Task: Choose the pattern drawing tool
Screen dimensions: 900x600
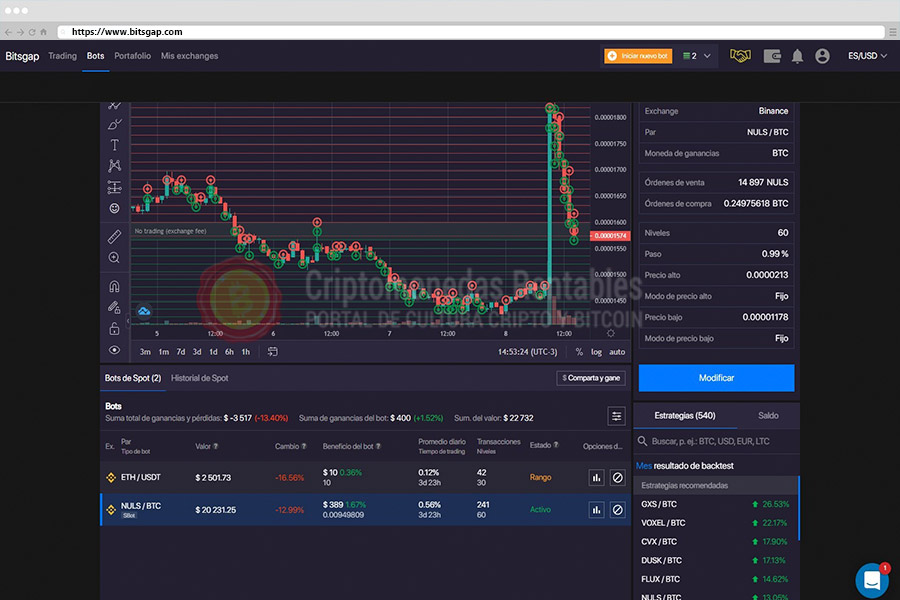Action: tap(115, 166)
